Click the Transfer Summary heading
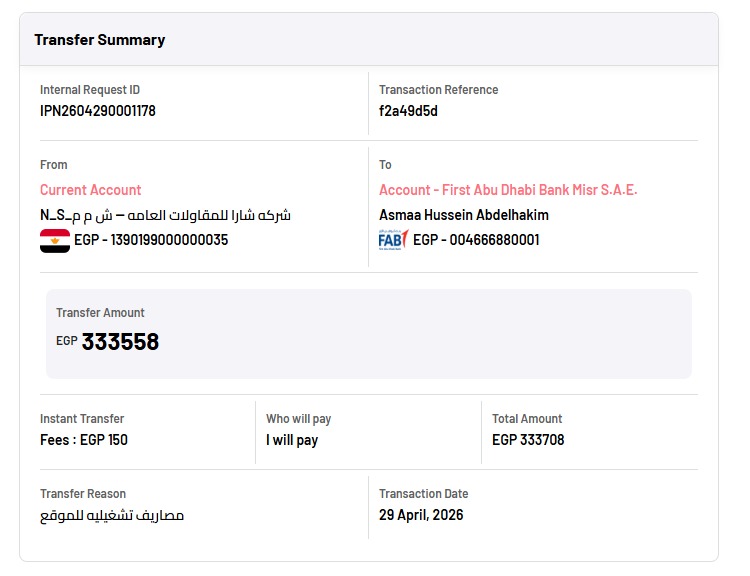The image size is (750, 576). (100, 40)
